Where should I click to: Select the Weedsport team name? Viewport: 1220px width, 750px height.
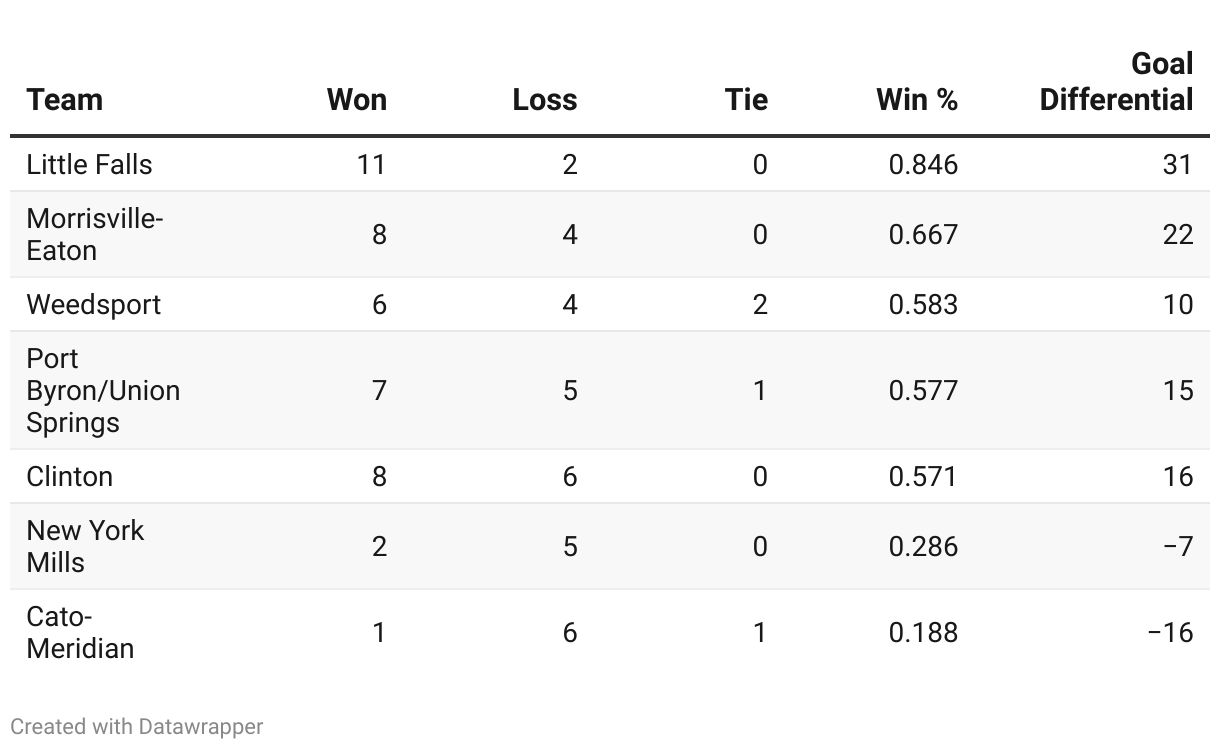(94, 304)
